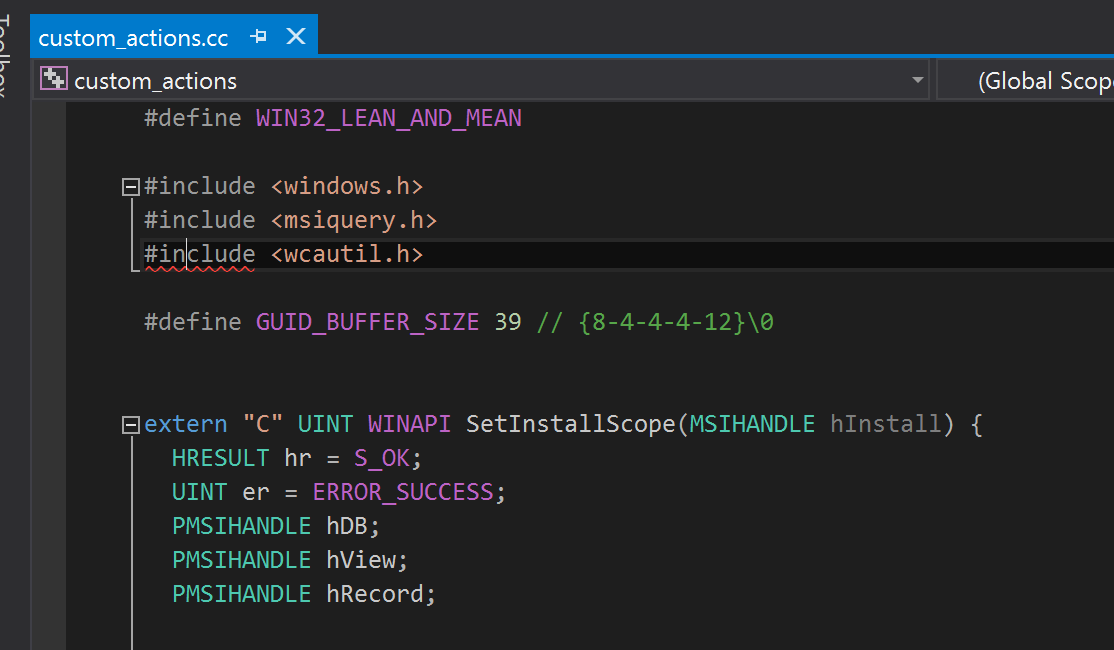This screenshot has height=650, width=1114.
Task: Click the <windows.h> include path
Action: click(x=347, y=186)
